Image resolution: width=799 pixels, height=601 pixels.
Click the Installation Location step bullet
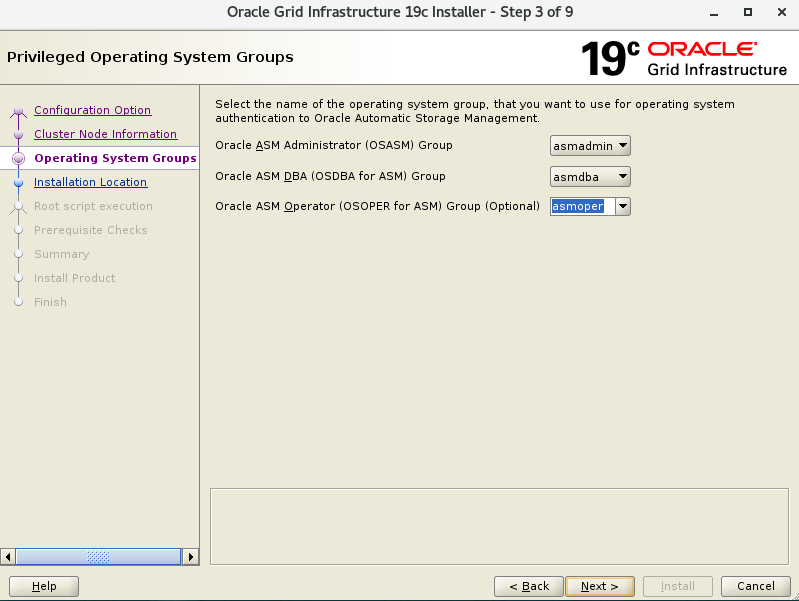pyautogui.click(x=18, y=182)
